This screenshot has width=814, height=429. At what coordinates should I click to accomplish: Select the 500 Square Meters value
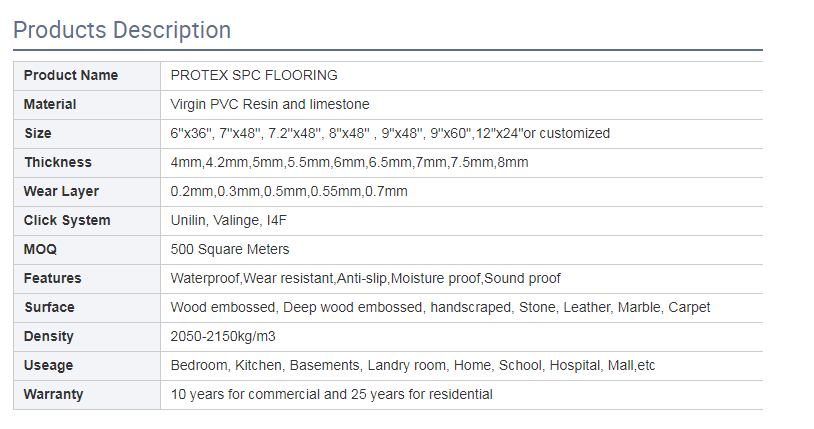click(230, 249)
